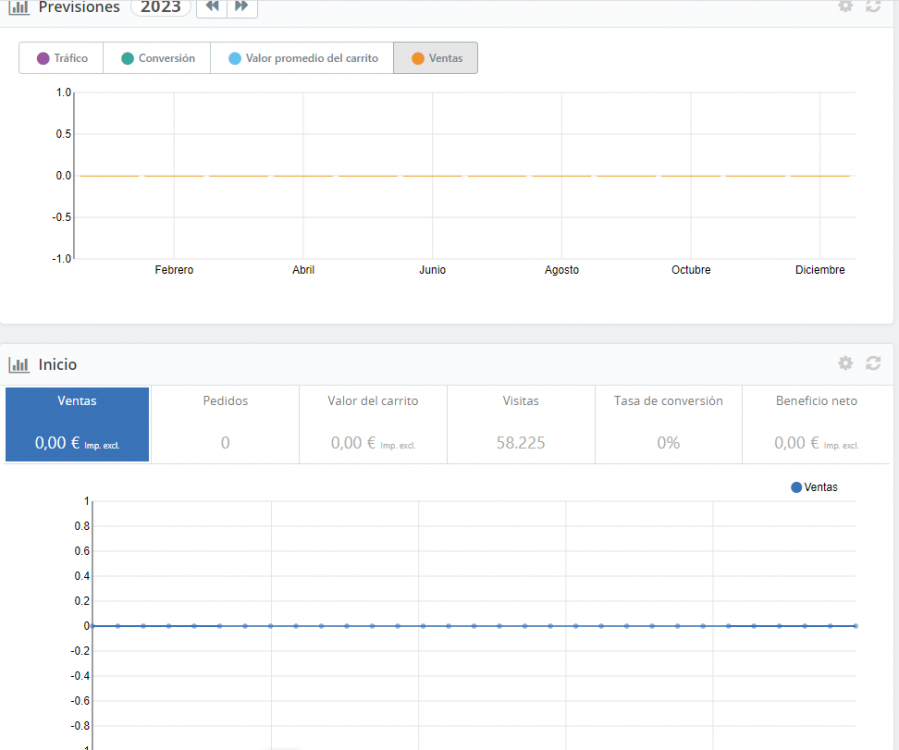Go to previous year with rewind arrows

(x=211, y=7)
